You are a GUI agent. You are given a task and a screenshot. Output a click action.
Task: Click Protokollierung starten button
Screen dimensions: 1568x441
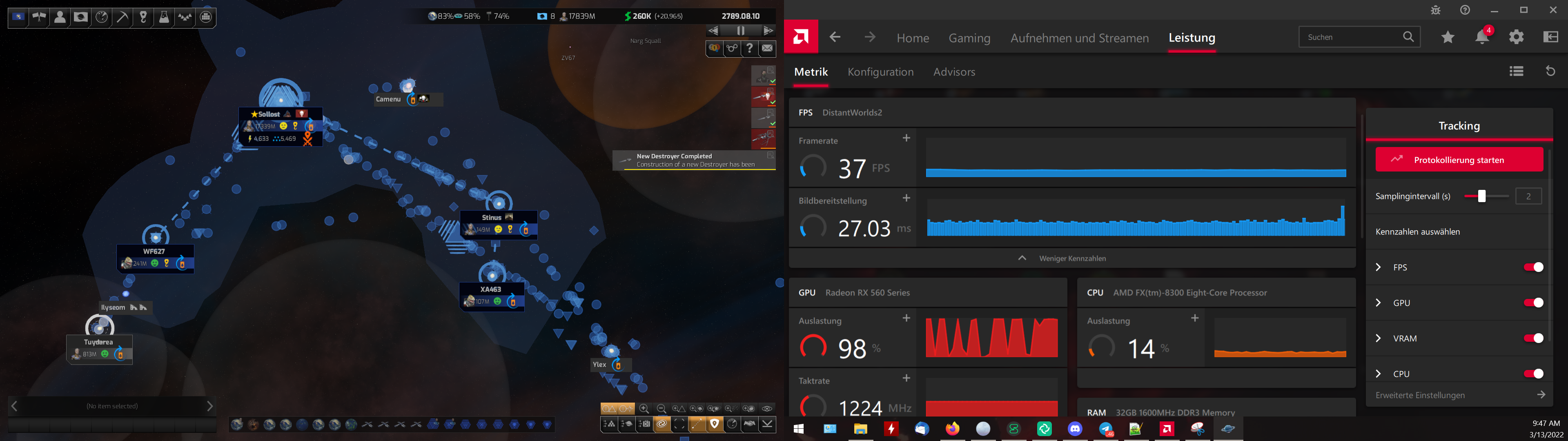pyautogui.click(x=1459, y=160)
